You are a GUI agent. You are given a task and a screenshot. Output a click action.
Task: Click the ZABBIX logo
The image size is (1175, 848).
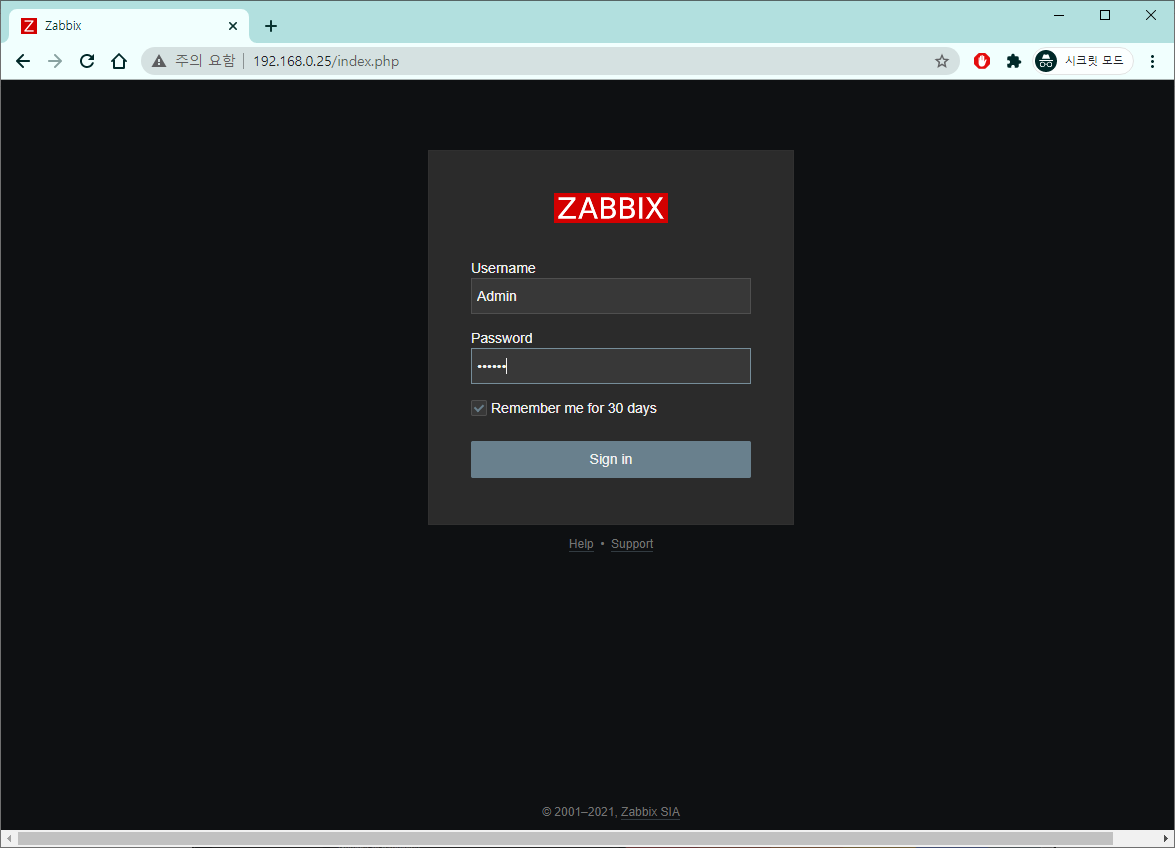pos(611,208)
